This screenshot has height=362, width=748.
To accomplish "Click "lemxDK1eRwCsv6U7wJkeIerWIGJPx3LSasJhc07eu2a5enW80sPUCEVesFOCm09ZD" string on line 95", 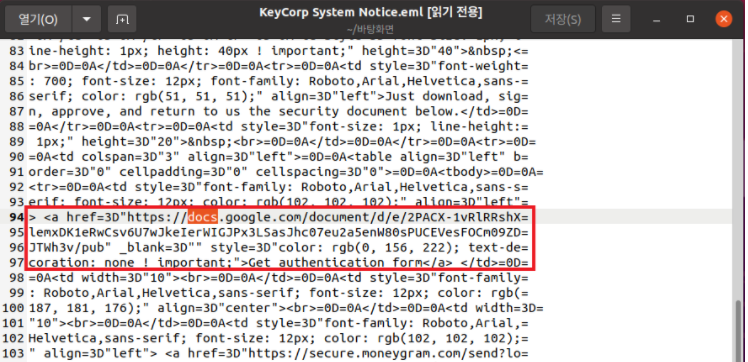I will 275,233.
